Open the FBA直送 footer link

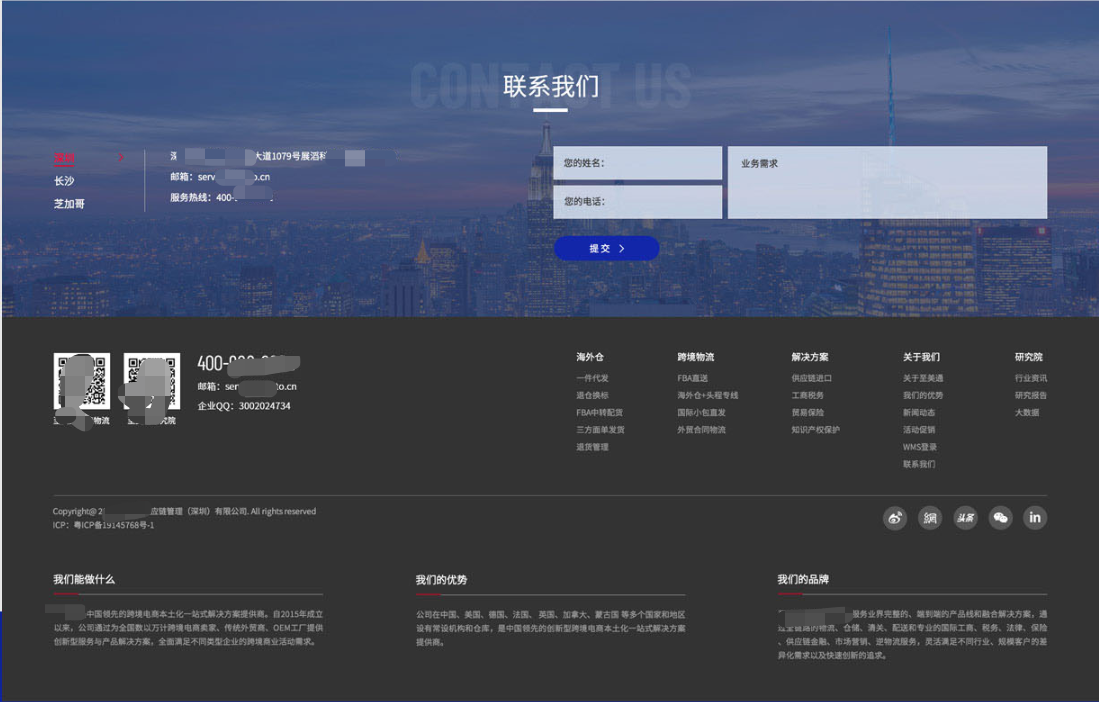tap(692, 379)
